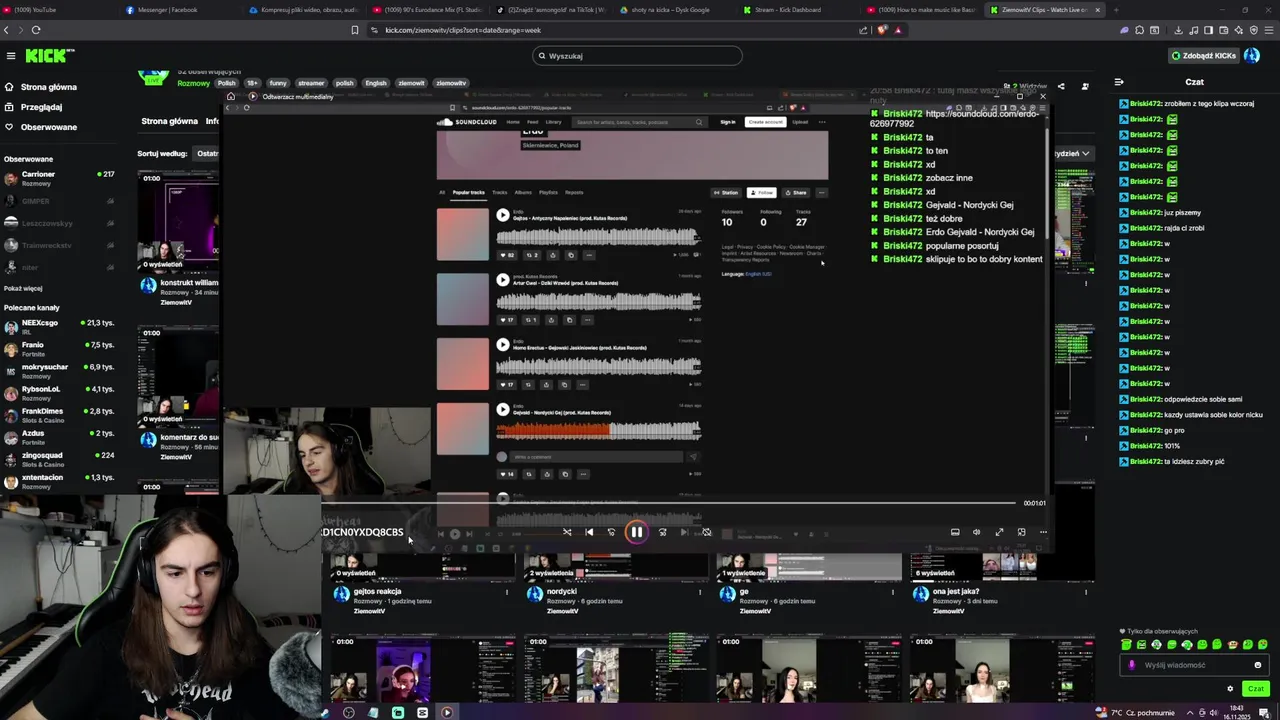Viewport: 1280px width, 720px height.
Task: Open the mokrysuchar recommended channel
Action: pyautogui.click(x=60, y=370)
